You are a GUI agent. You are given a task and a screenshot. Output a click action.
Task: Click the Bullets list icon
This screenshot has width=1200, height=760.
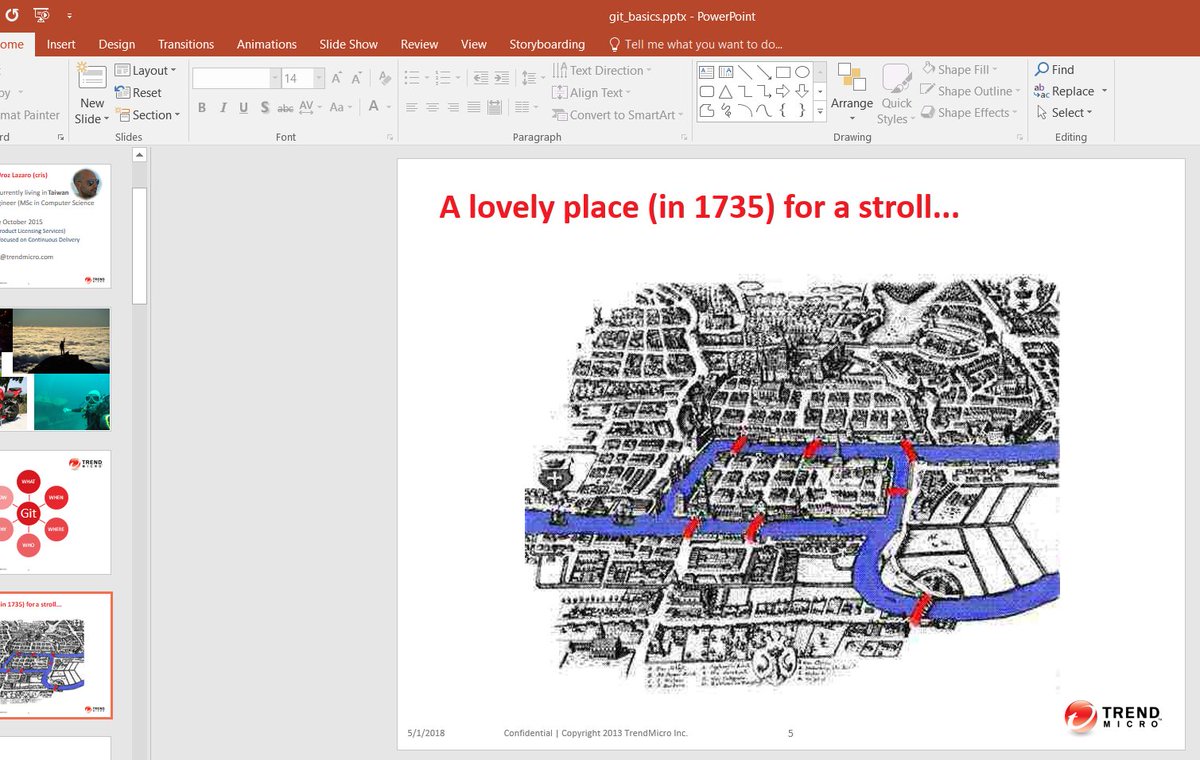tap(410, 78)
